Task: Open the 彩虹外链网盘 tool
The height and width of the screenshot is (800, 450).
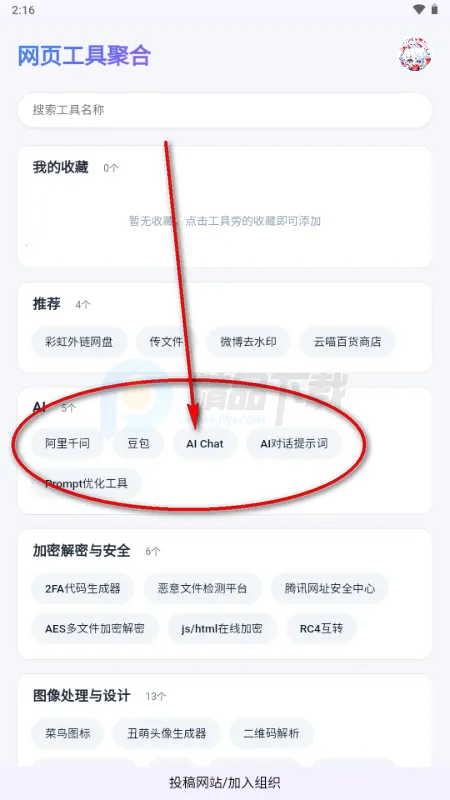Action: point(79,342)
